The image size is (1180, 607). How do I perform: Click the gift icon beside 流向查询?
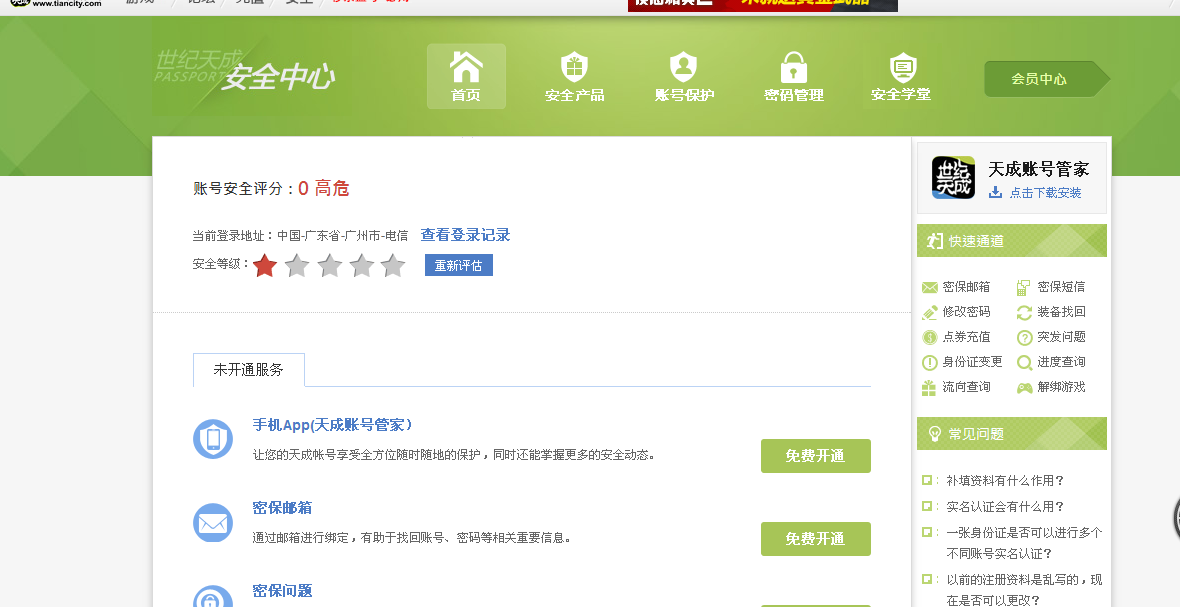point(929,387)
